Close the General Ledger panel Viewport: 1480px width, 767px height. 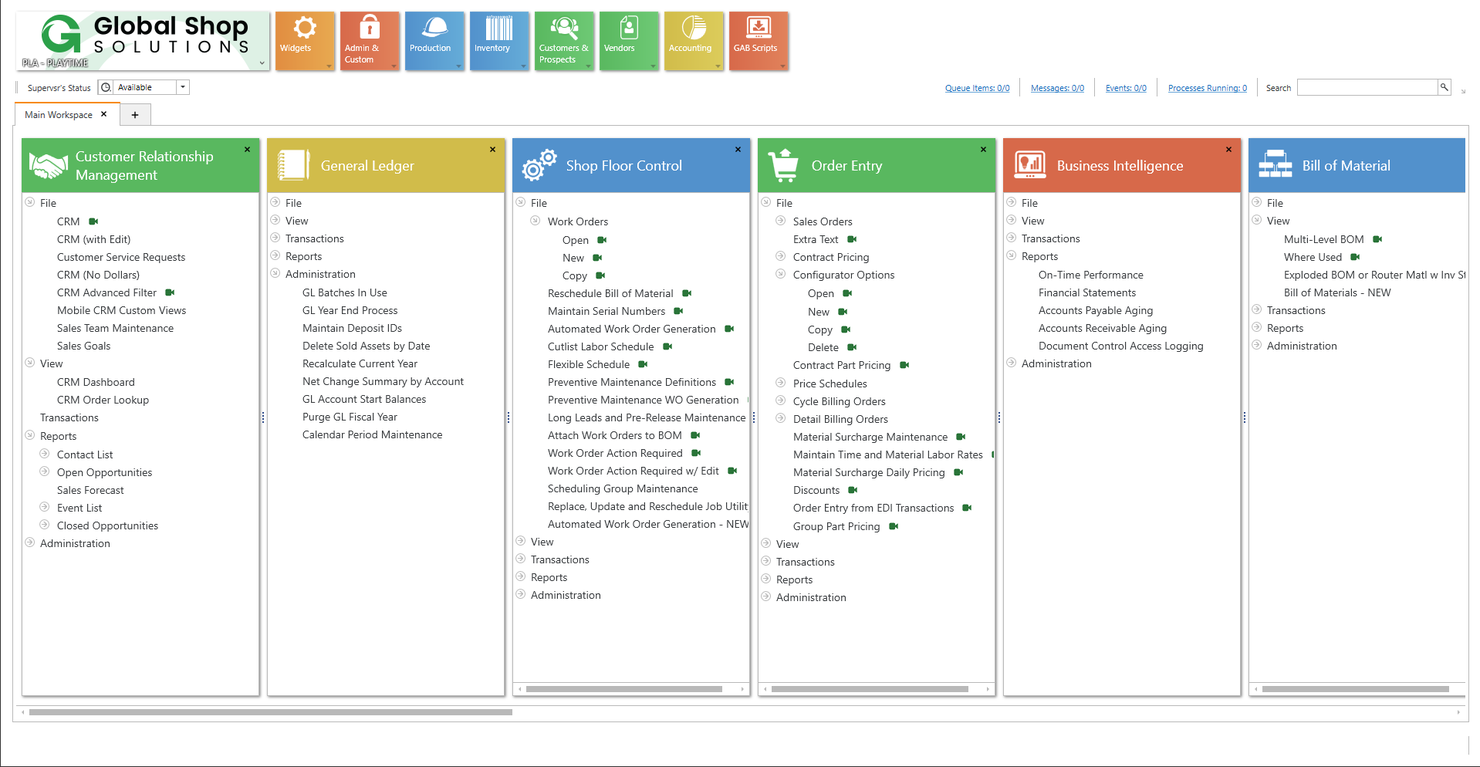493,150
